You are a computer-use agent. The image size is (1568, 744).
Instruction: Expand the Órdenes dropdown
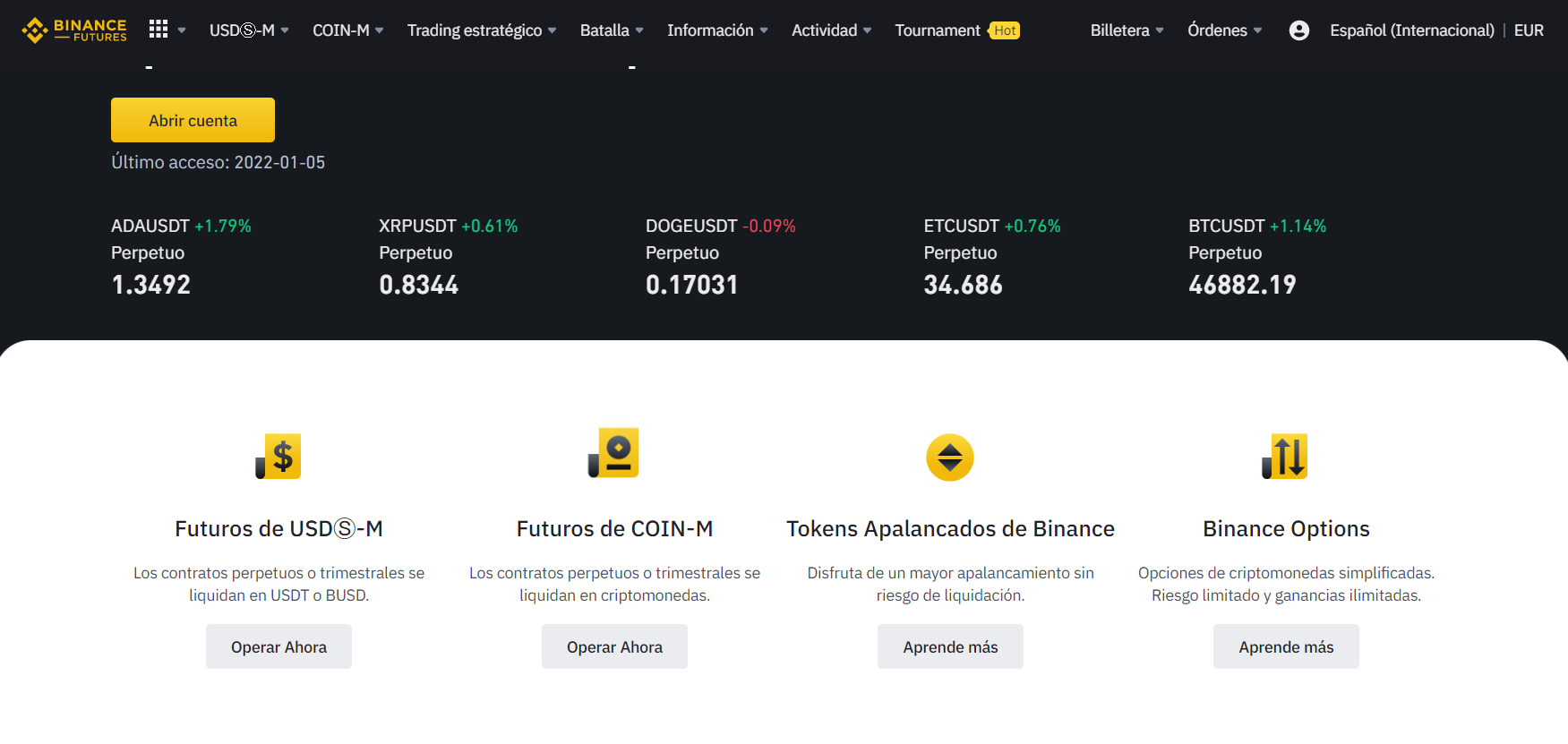(x=1224, y=30)
